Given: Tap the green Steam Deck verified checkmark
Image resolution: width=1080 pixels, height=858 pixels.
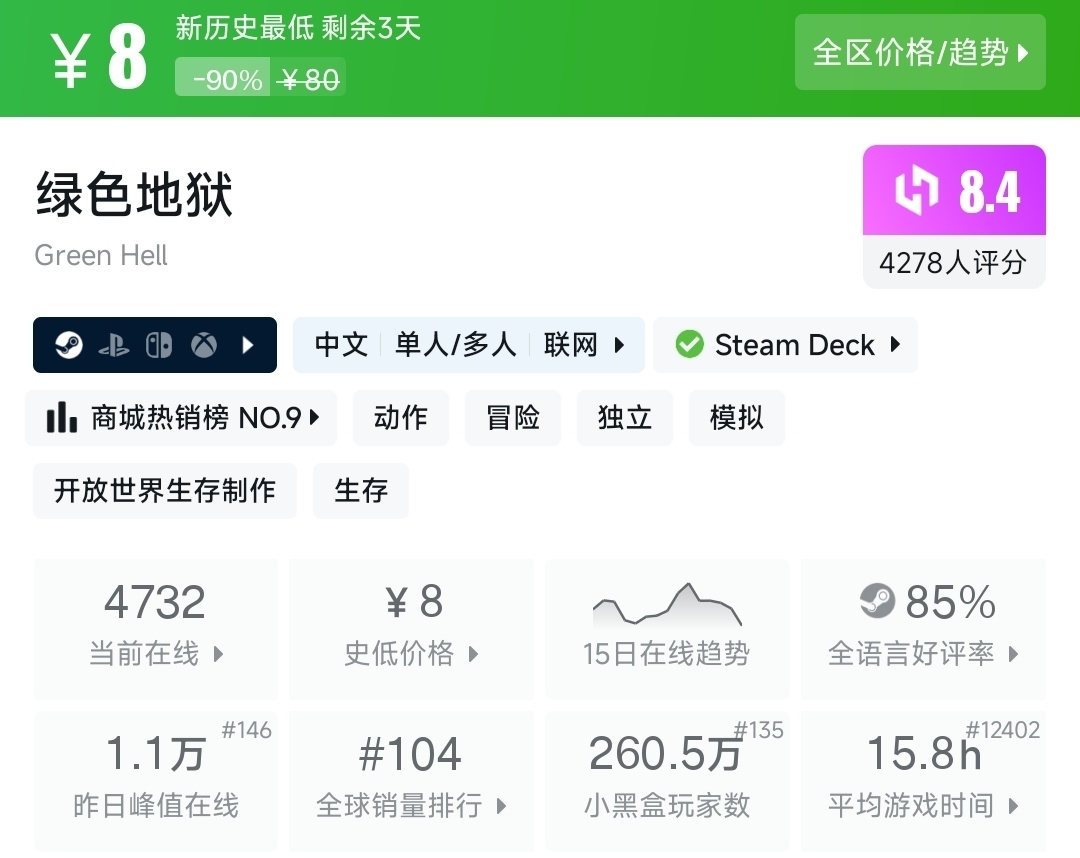Looking at the screenshot, I should coord(689,345).
